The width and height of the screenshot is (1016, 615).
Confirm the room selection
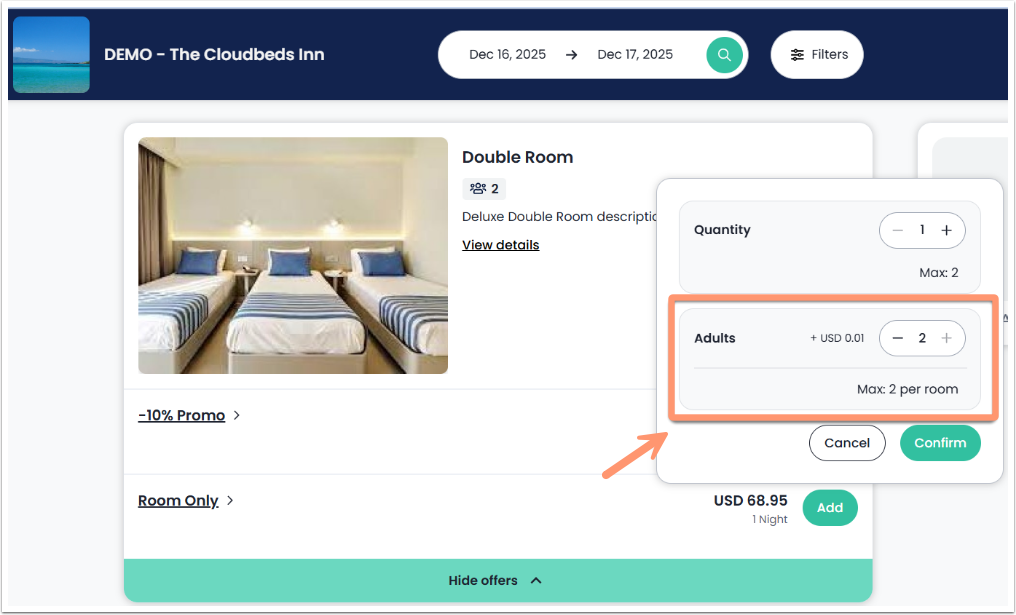[940, 443]
